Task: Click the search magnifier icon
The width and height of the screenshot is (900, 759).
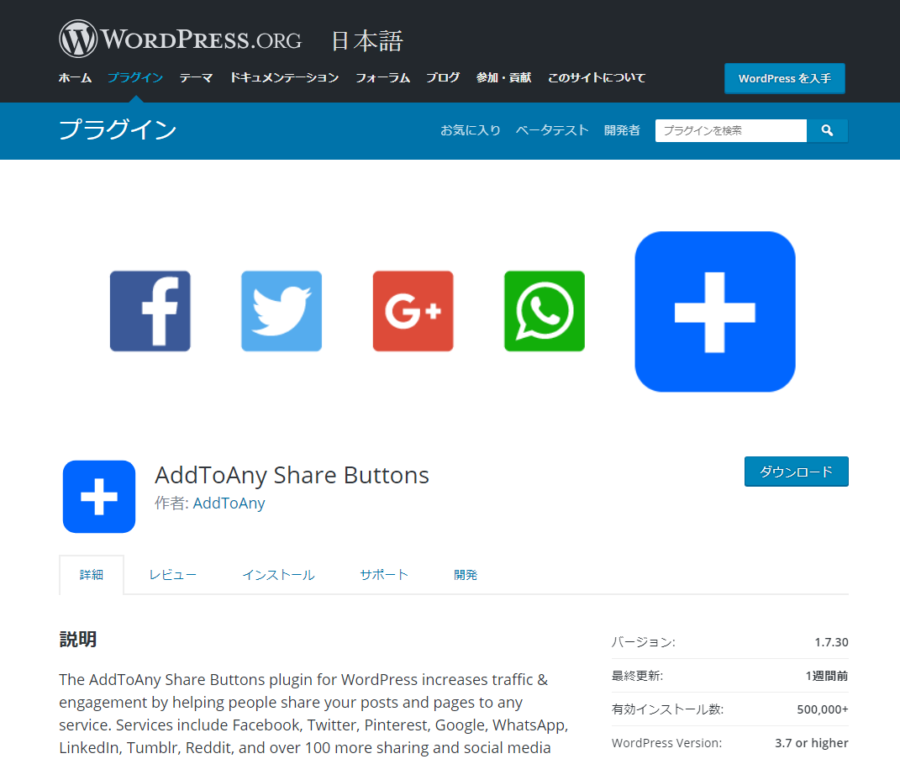Action: pos(828,130)
